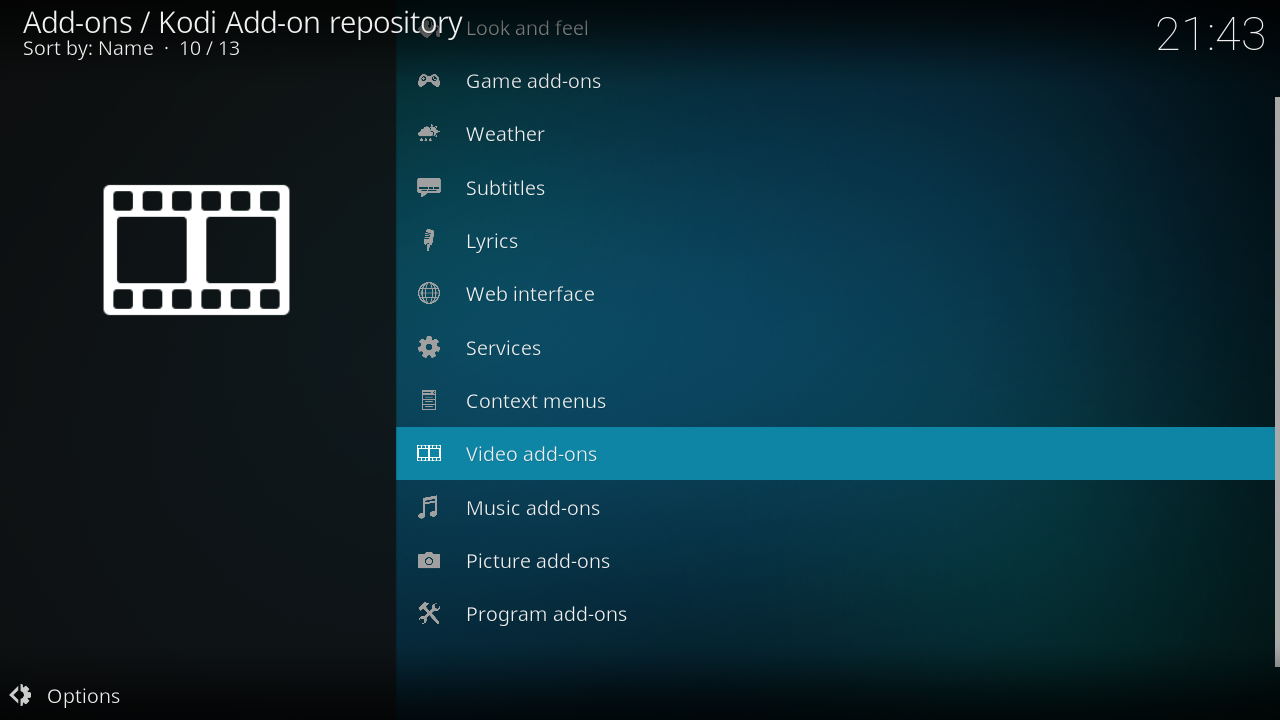The image size is (1280, 720).
Task: Click the picture add-ons camera icon
Action: (x=429, y=561)
